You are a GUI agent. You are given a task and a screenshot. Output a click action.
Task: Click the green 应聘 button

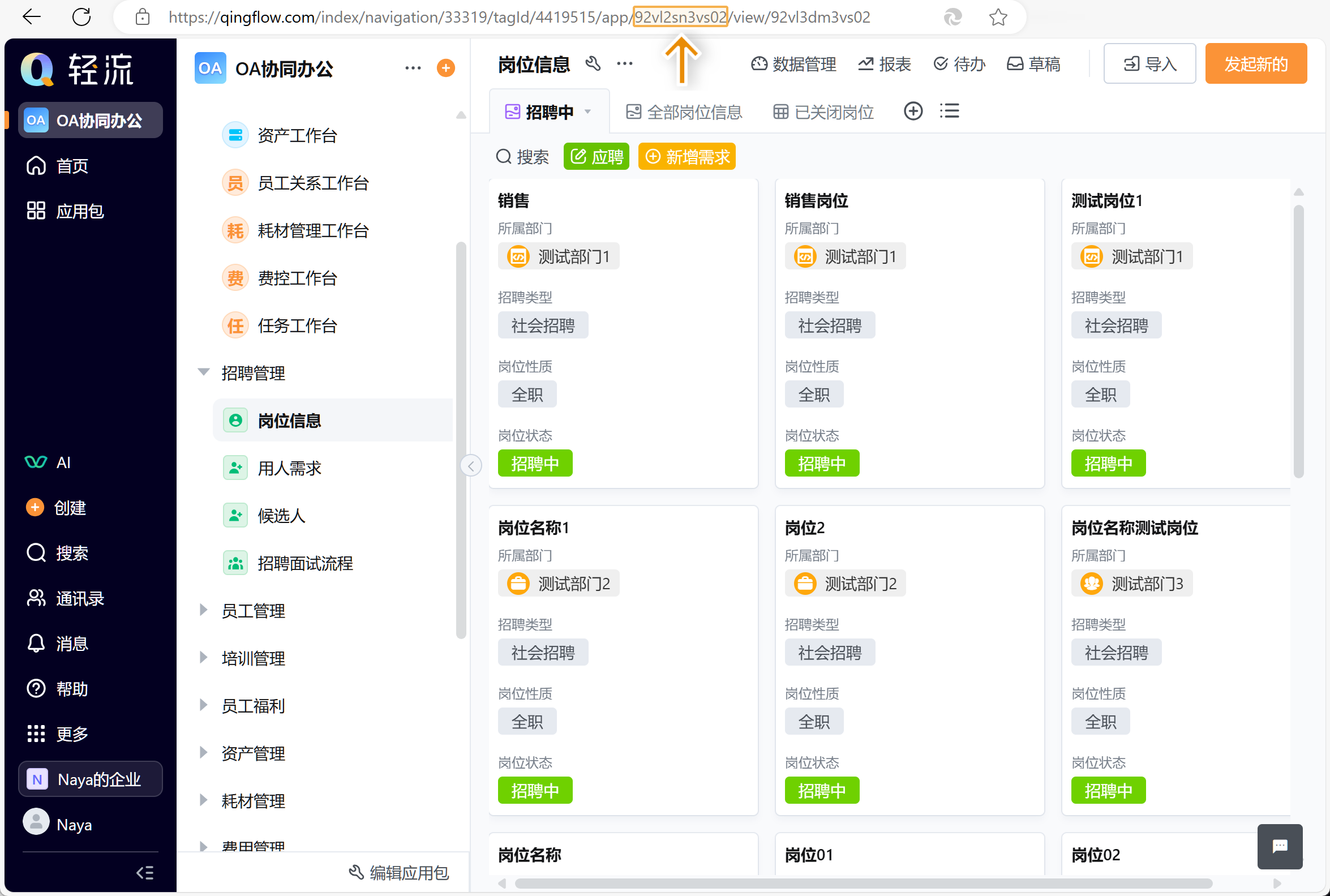(x=596, y=157)
